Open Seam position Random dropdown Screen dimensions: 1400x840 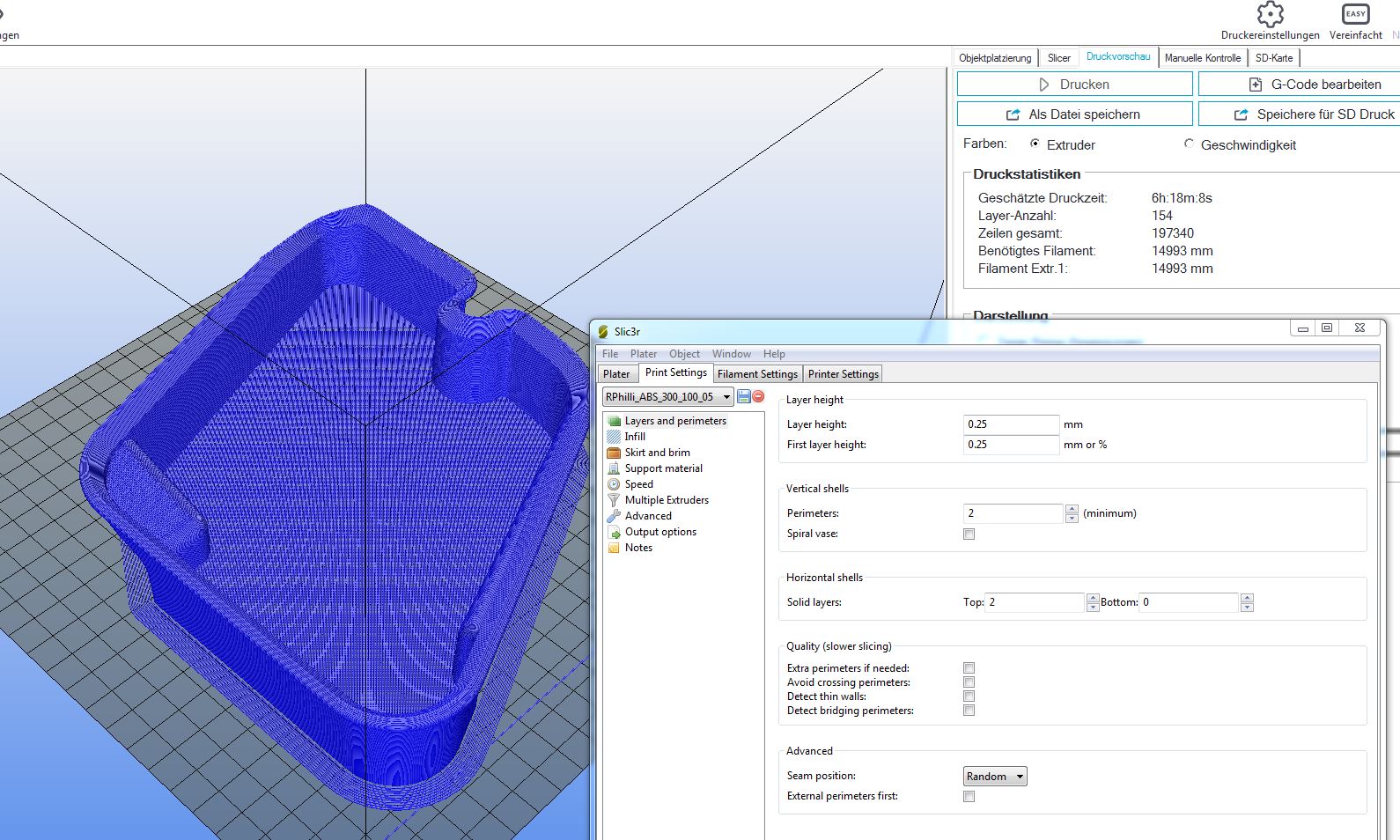tap(995, 777)
